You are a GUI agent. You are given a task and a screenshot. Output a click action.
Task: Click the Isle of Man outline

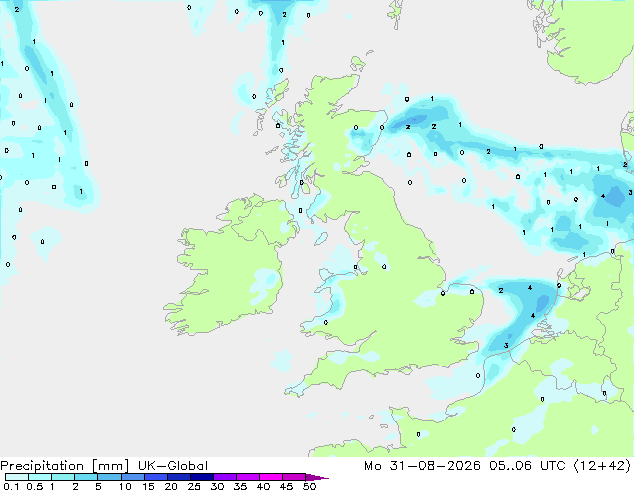(321, 239)
